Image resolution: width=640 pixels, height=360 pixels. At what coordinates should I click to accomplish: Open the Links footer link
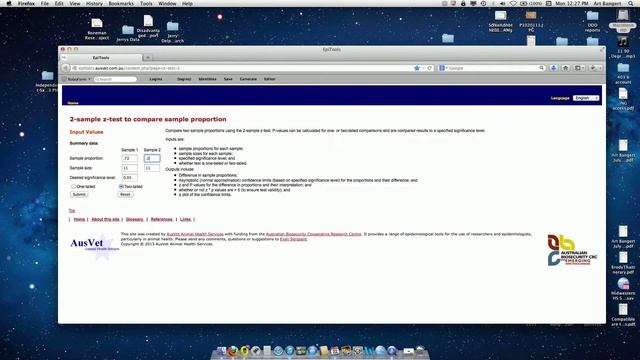(x=185, y=220)
